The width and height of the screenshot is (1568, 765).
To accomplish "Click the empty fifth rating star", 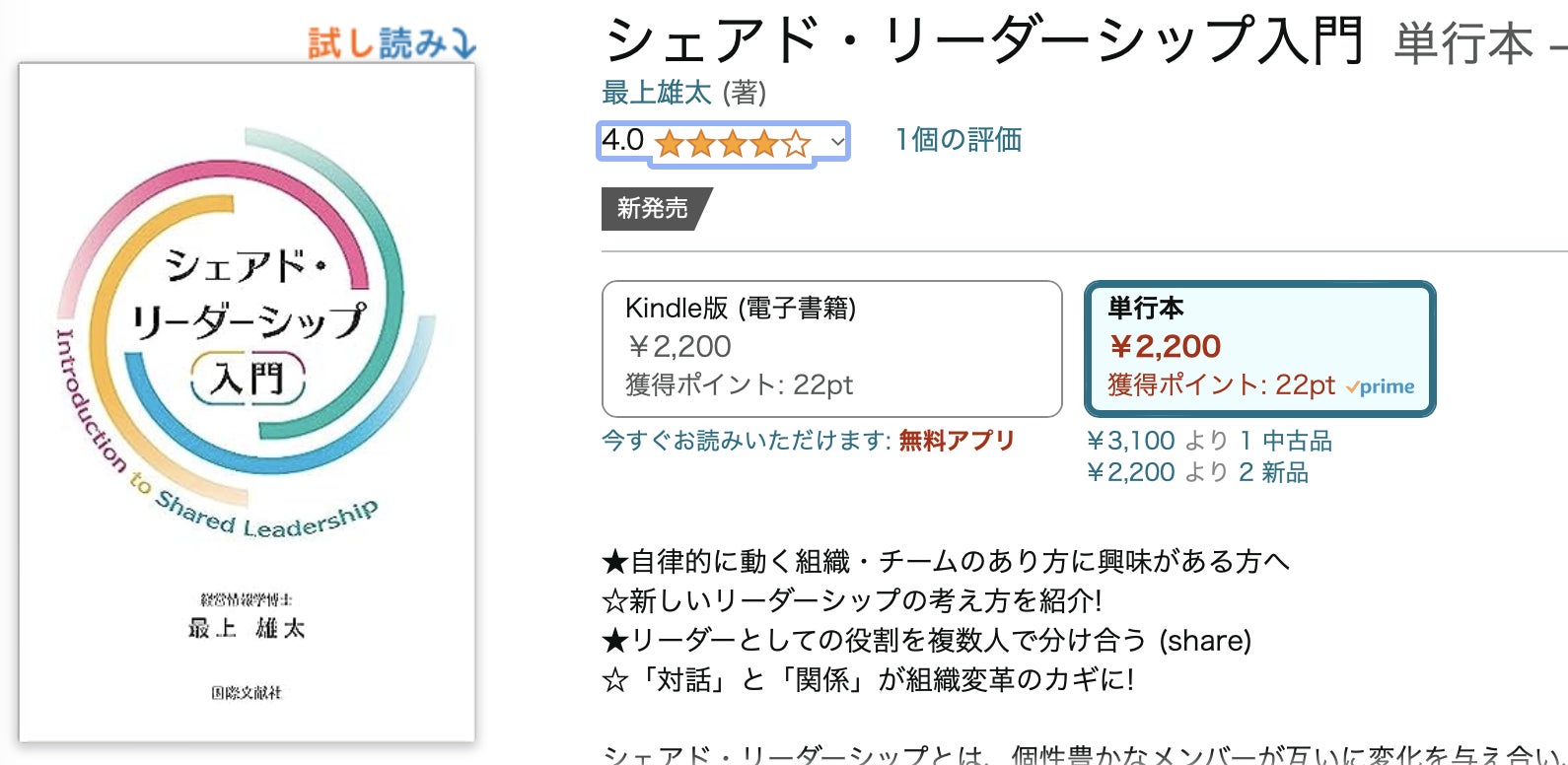I will (796, 144).
